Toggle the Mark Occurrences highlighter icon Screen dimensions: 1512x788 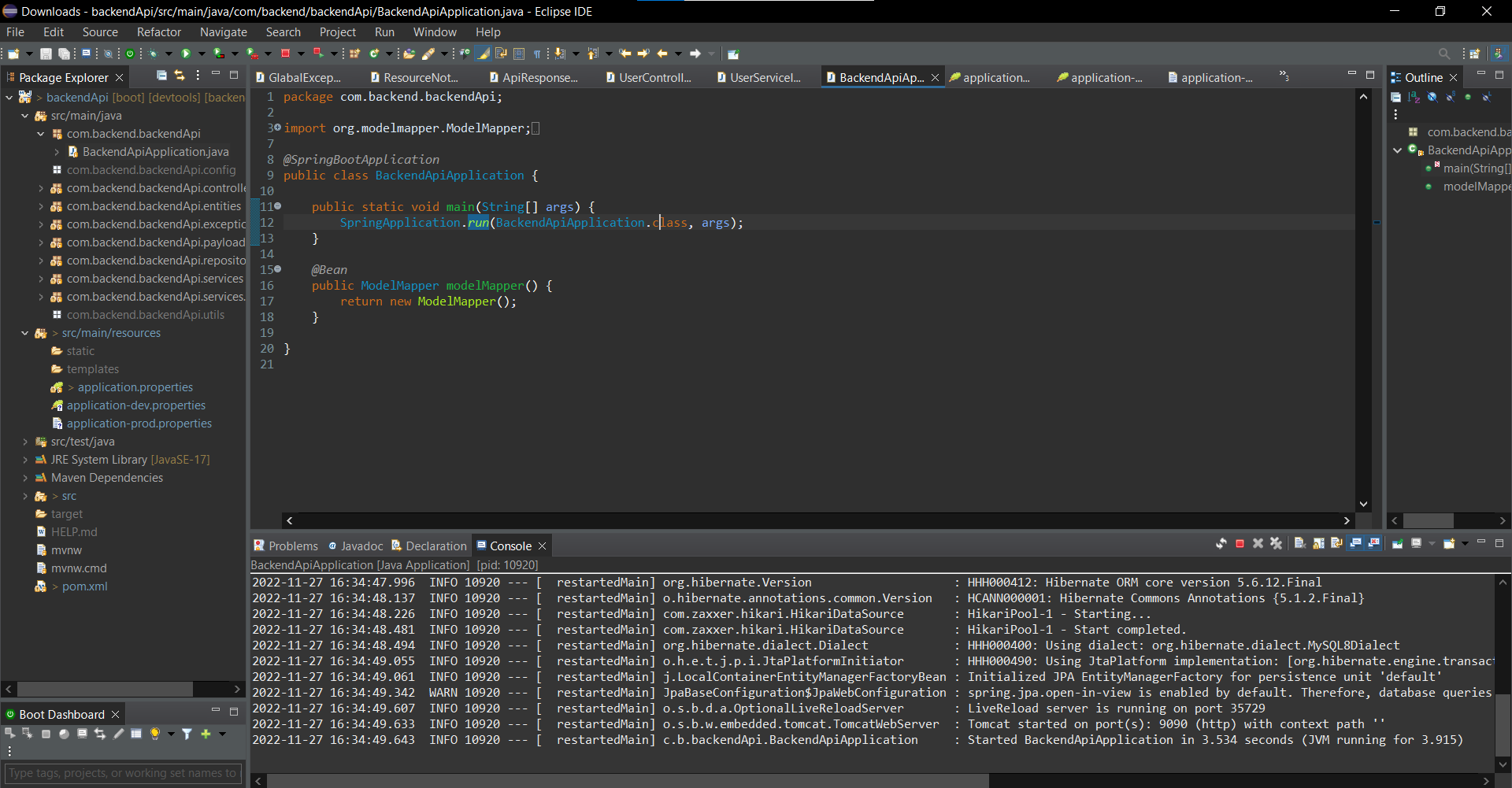484,53
